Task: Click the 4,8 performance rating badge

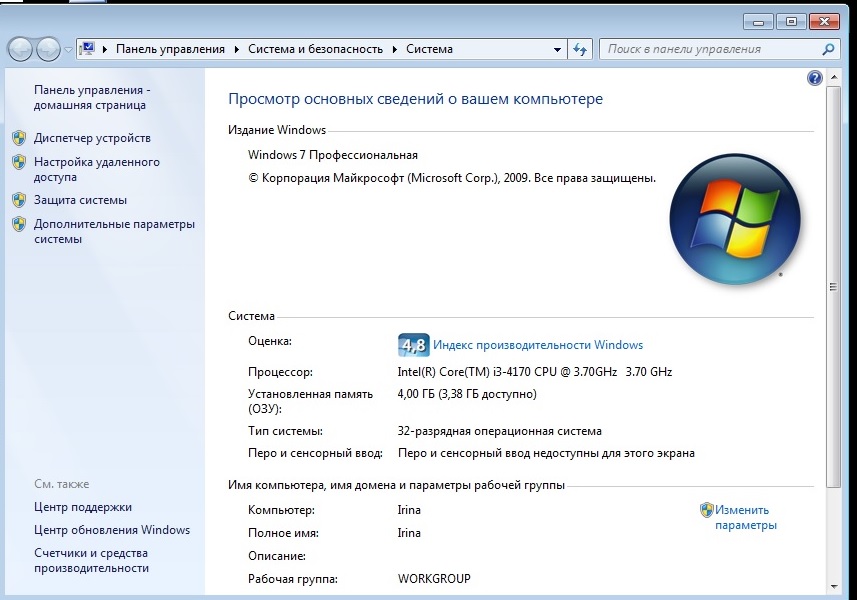Action: pyautogui.click(x=413, y=345)
